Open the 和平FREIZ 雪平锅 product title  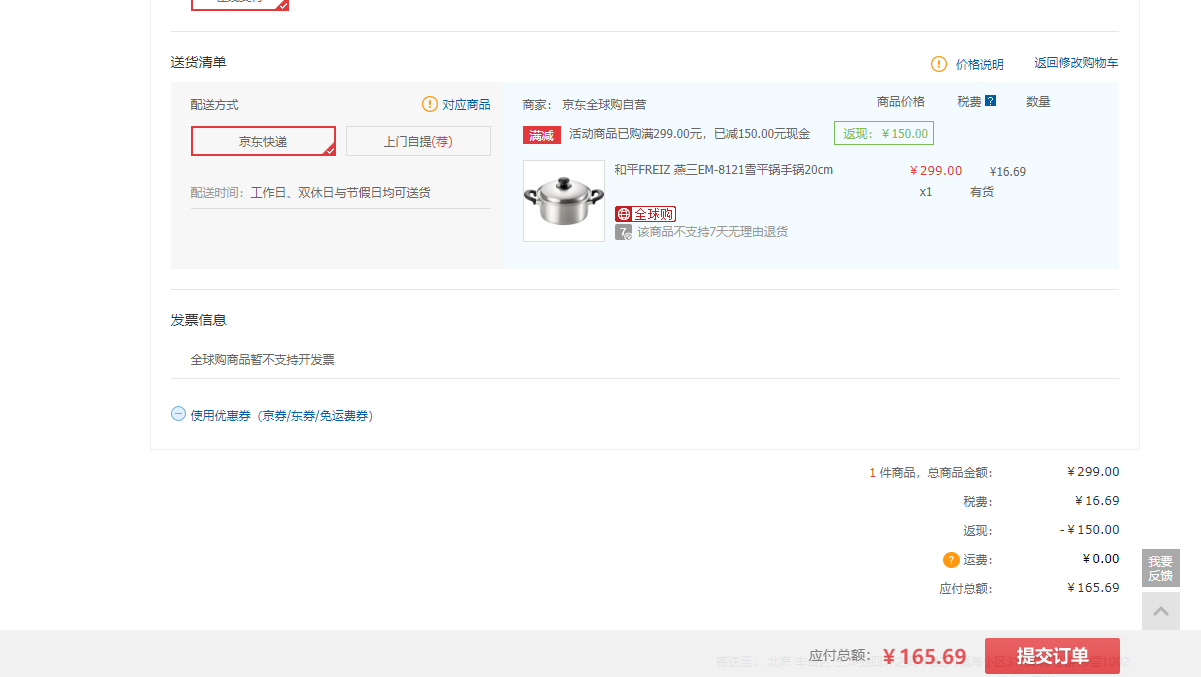click(724, 170)
